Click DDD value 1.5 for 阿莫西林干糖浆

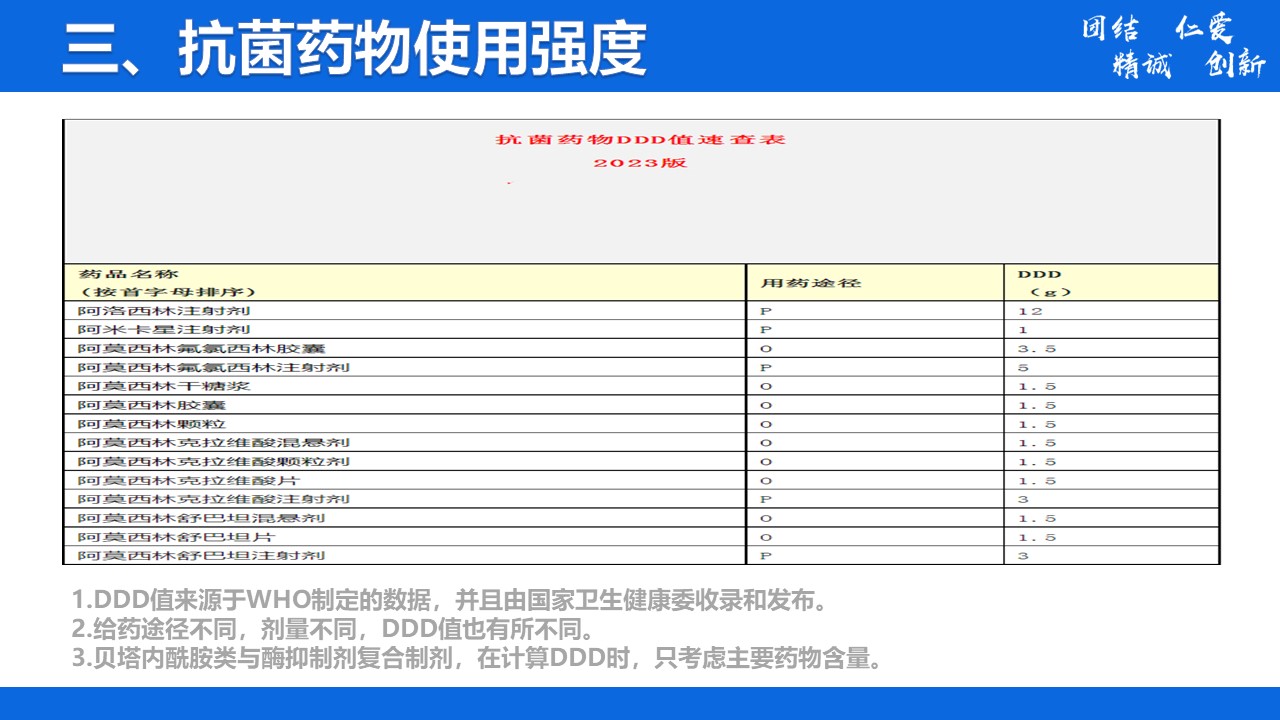point(1037,386)
